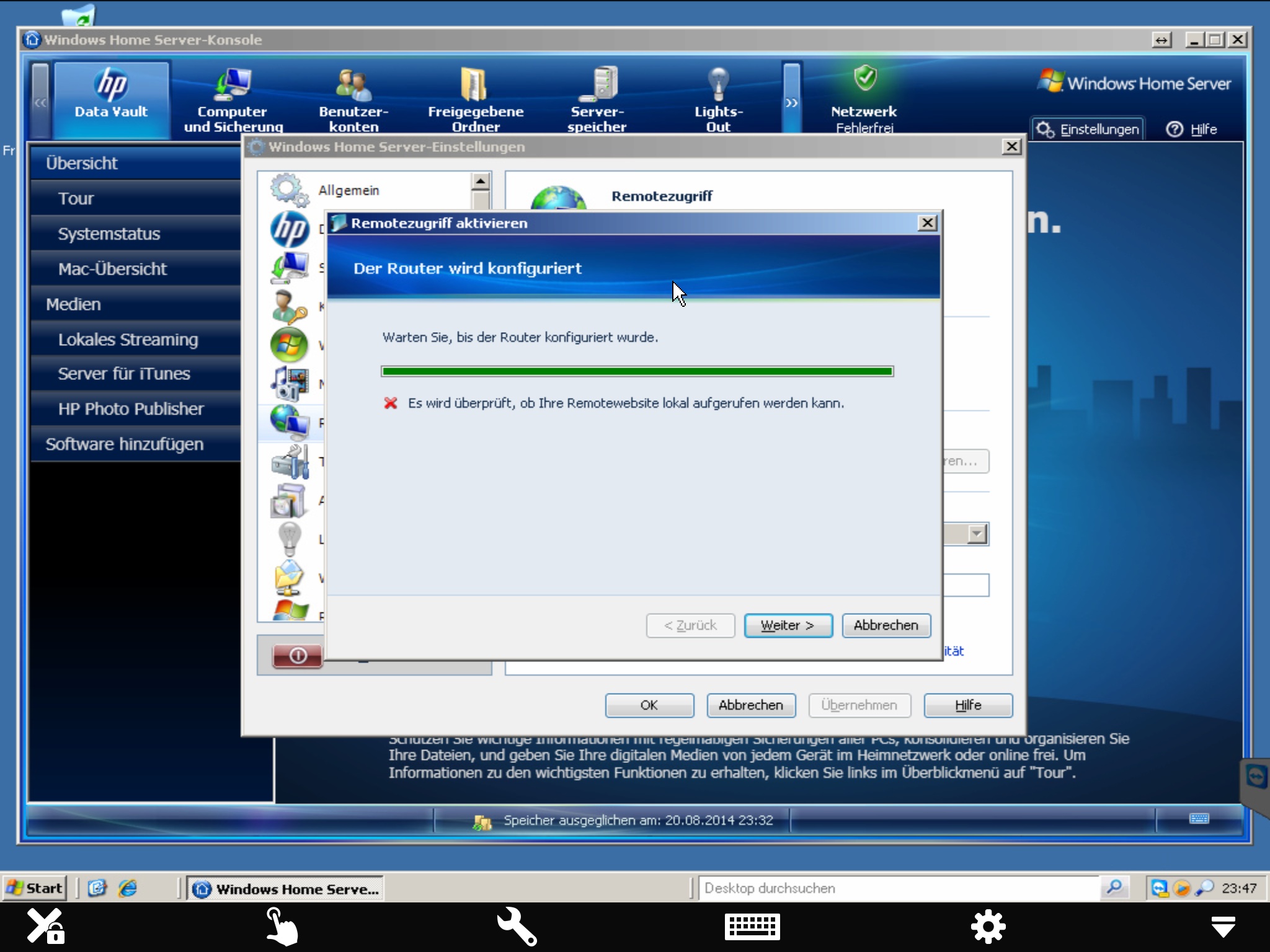Select Windows Home Server taskbar button

(x=285, y=889)
